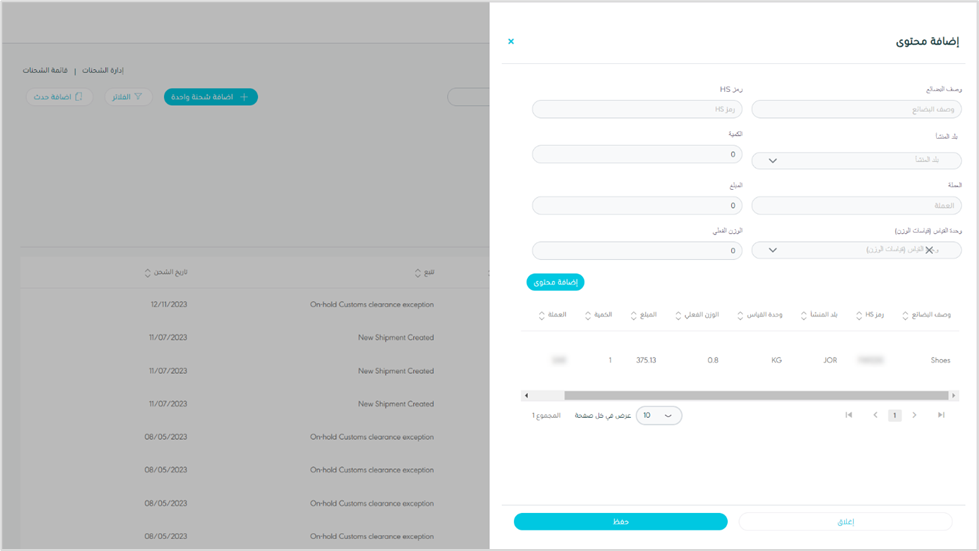Viewport: 979px width, 551px height.
Task: Open the rows-per-page dropdown showing 10
Action: click(x=658, y=415)
